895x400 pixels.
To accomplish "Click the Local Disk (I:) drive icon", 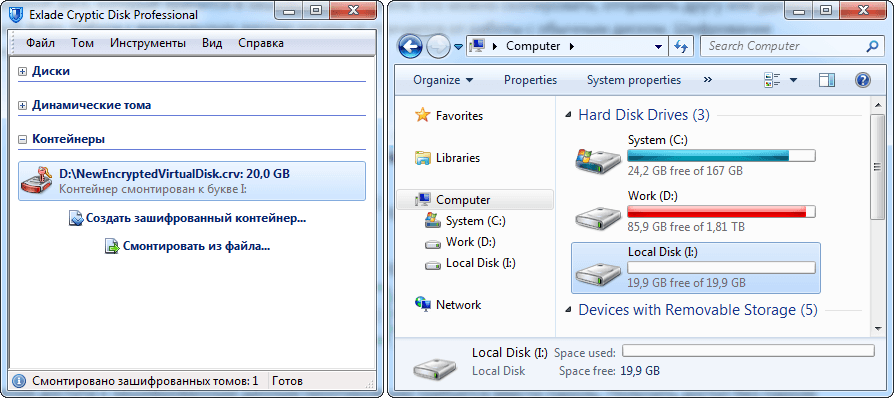I will tap(598, 273).
